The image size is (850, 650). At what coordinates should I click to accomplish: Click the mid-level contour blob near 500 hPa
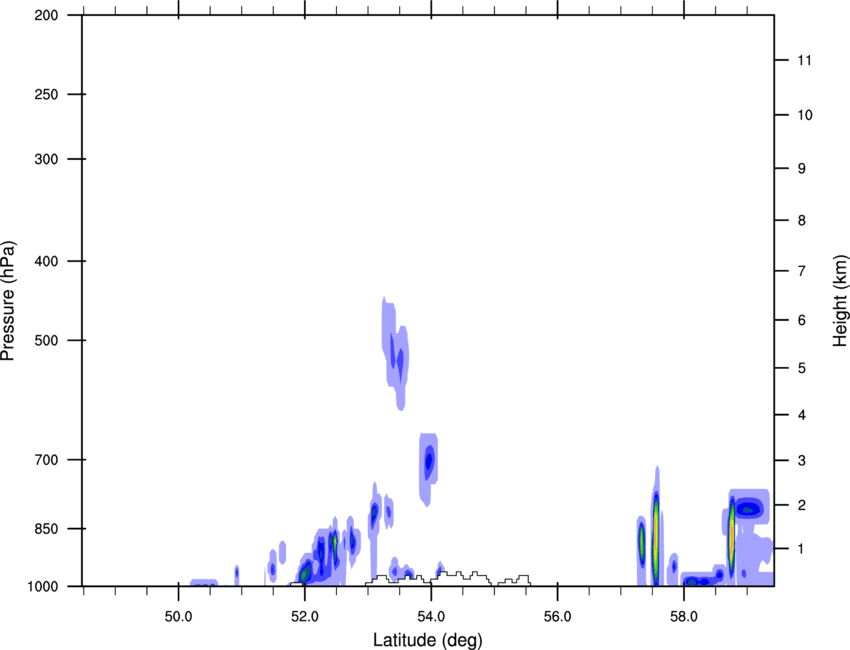point(396,353)
